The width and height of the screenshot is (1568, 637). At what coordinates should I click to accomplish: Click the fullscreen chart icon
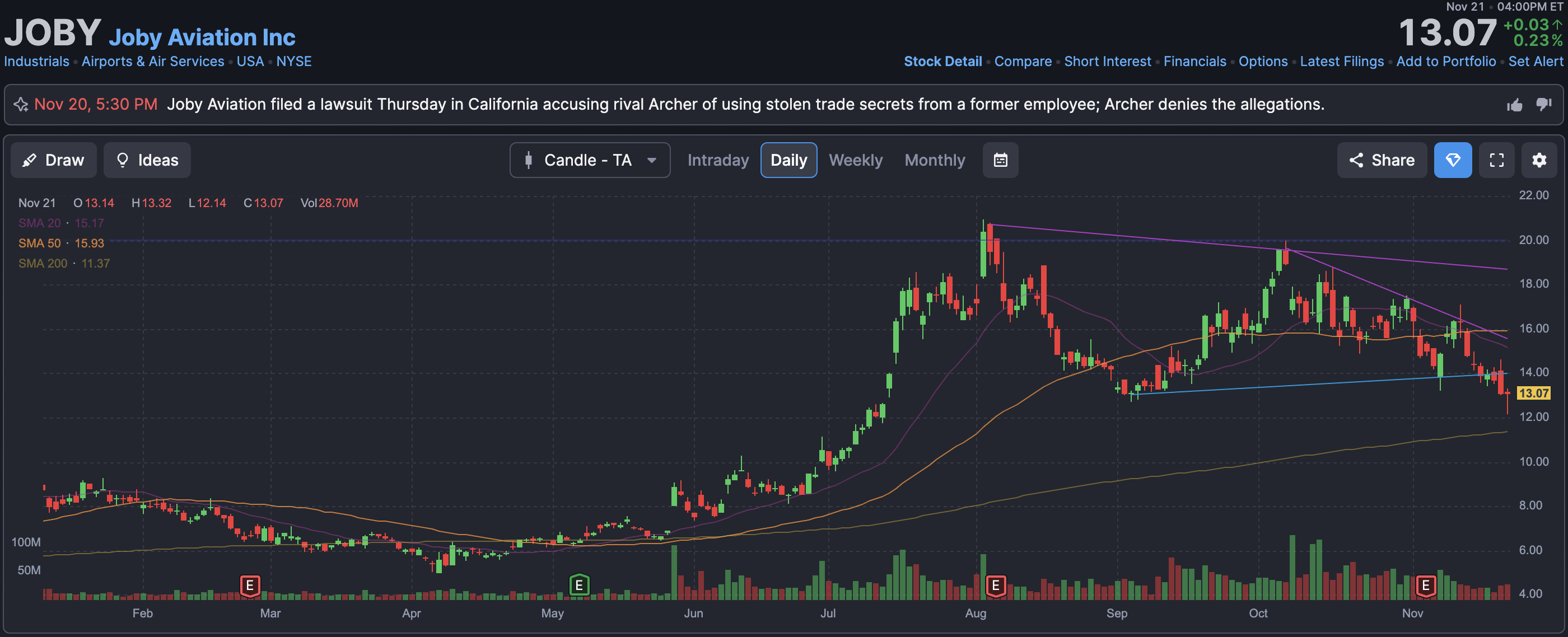click(x=1496, y=160)
